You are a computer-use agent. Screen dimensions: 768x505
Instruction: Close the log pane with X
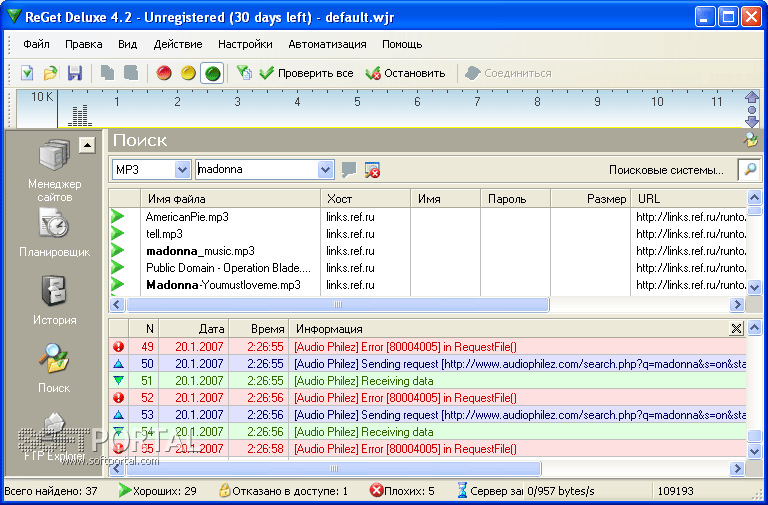pos(736,329)
